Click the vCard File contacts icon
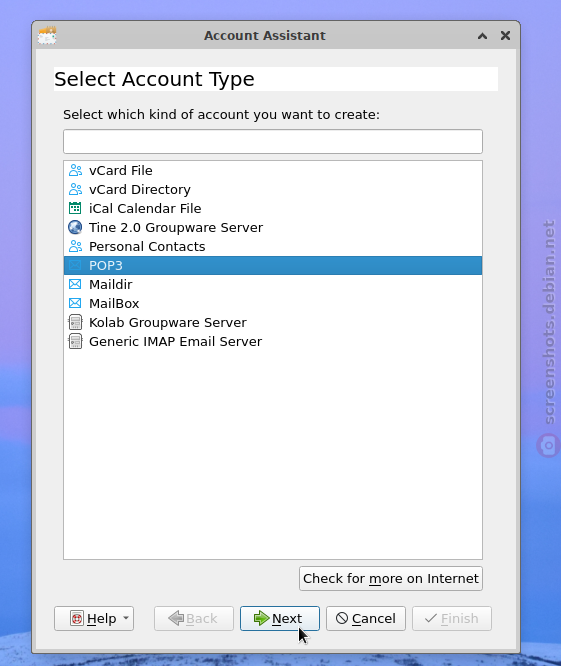Viewport: 561px width, 666px height. (75, 170)
